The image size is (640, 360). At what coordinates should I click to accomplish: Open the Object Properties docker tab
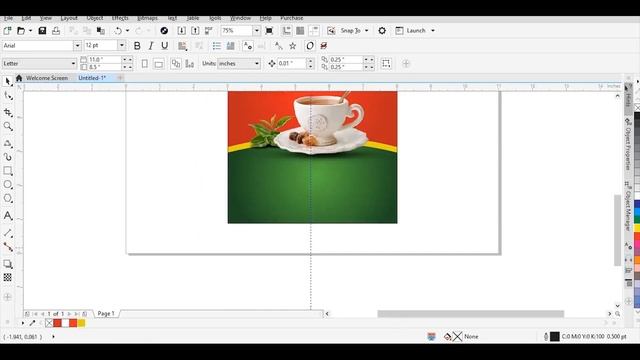[629, 144]
